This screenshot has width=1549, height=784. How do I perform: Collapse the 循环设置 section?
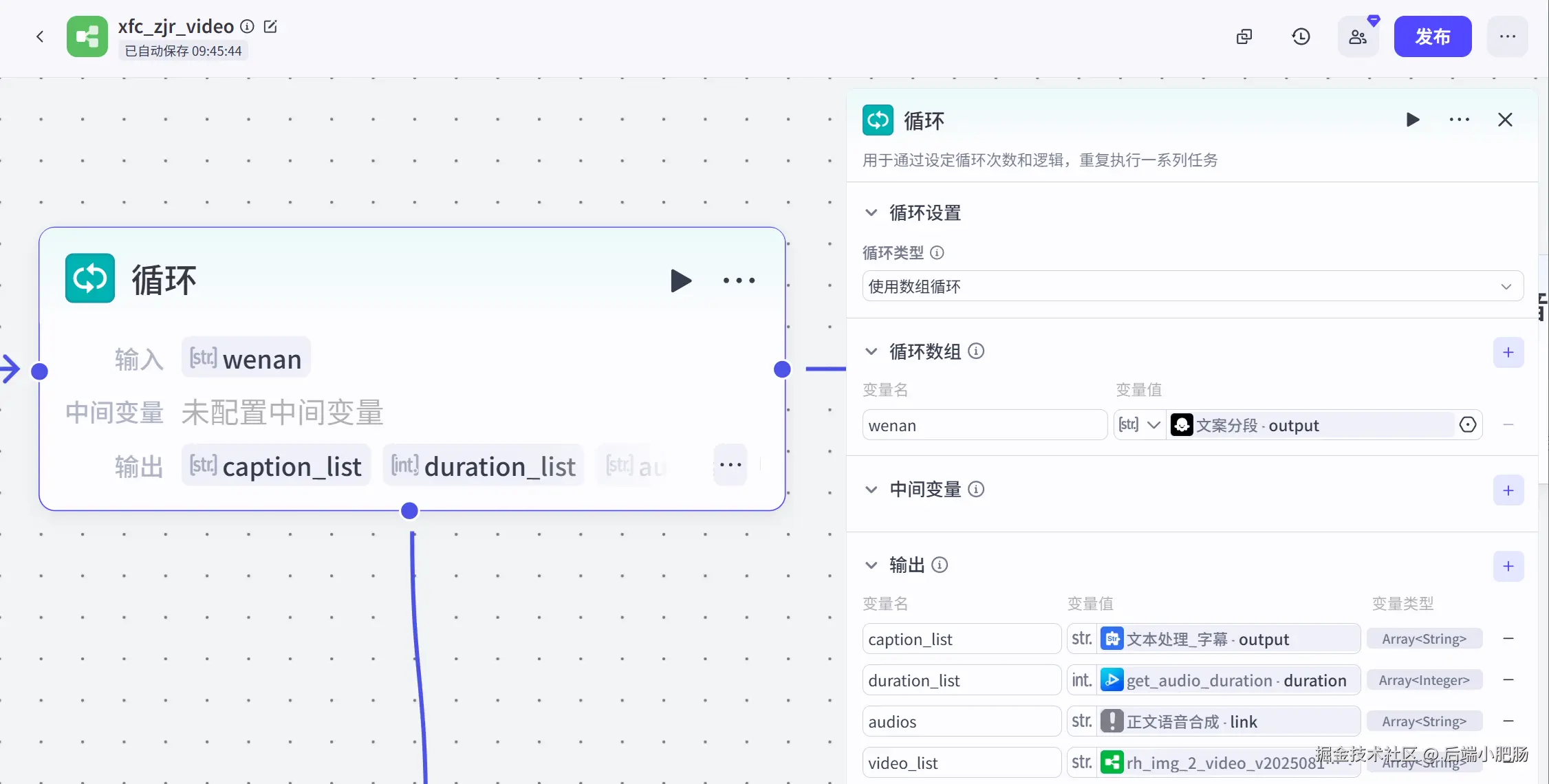click(871, 213)
